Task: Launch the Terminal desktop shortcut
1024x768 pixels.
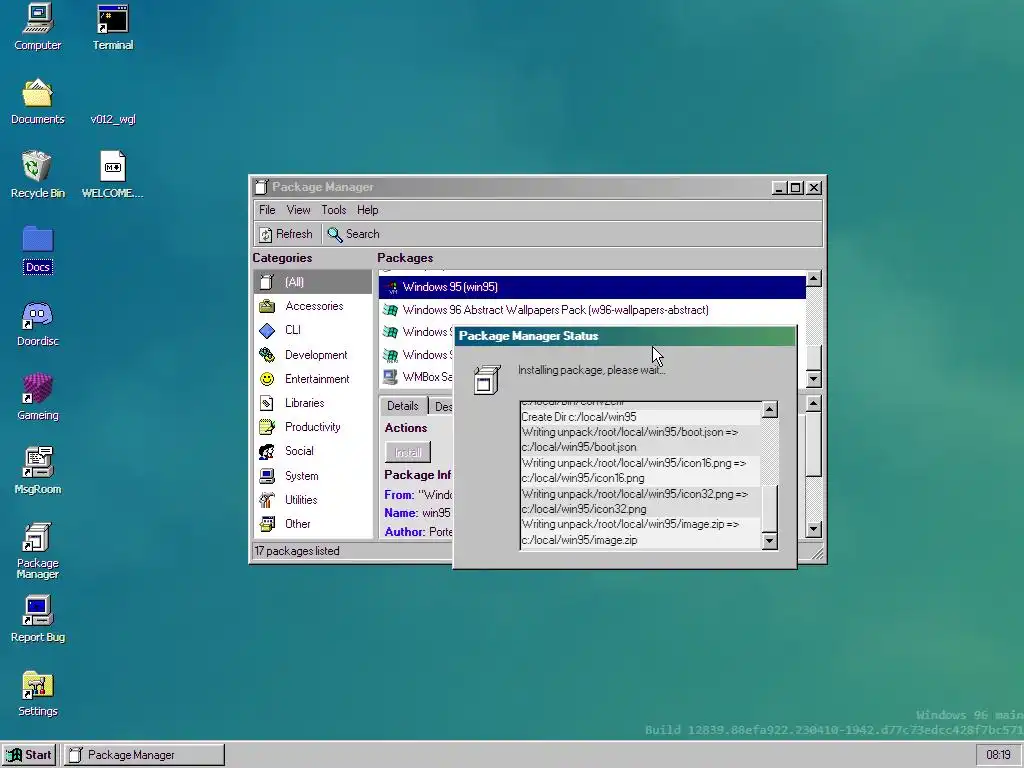Action: click(112, 27)
